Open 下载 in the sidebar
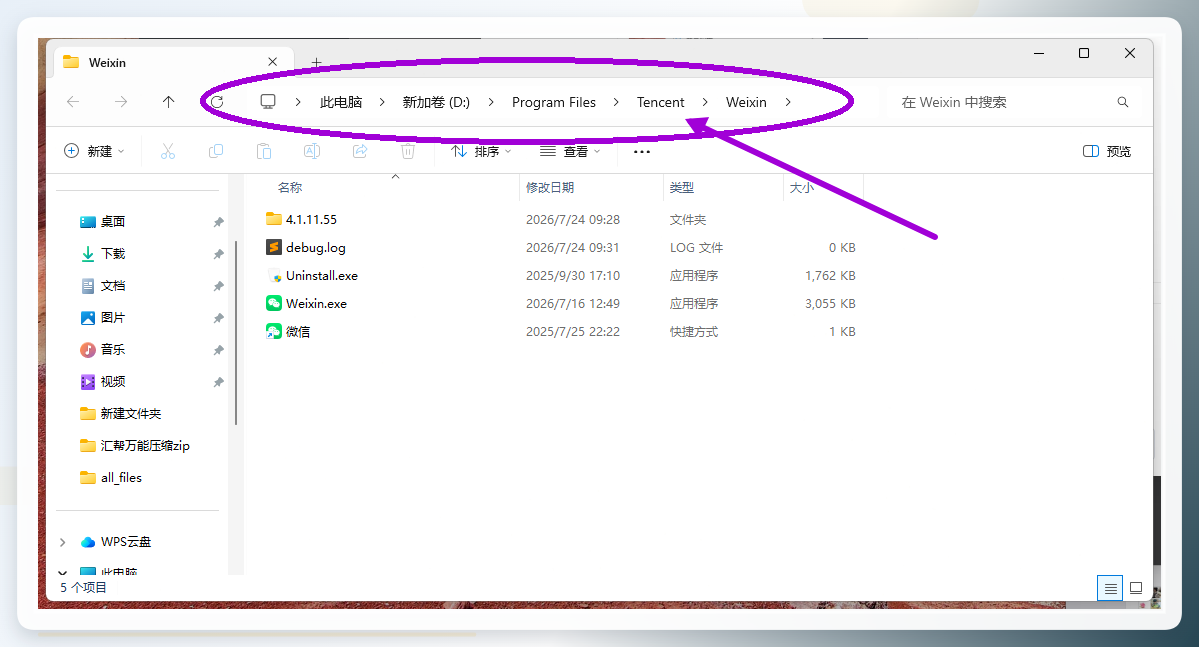 point(113,254)
